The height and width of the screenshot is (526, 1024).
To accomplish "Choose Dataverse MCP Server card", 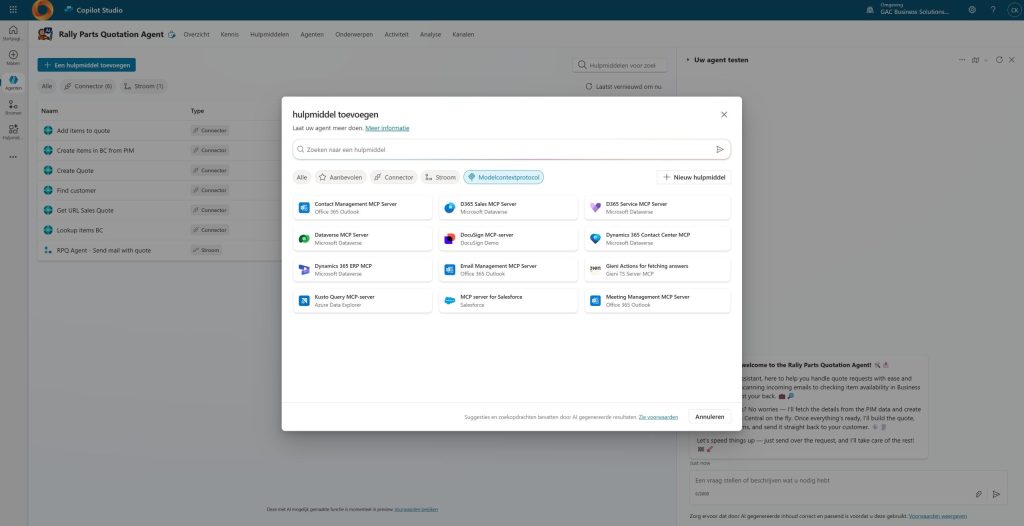I will pyautogui.click(x=362, y=238).
